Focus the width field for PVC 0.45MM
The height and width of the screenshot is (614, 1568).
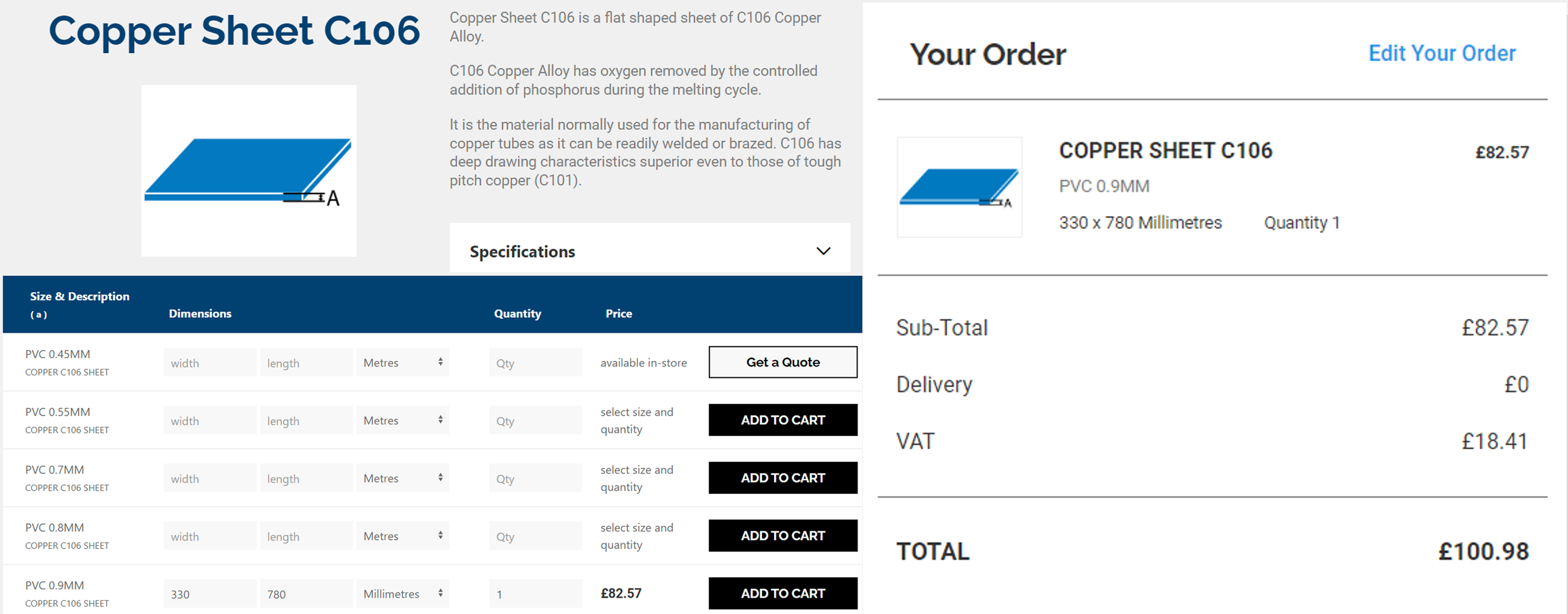tap(210, 362)
